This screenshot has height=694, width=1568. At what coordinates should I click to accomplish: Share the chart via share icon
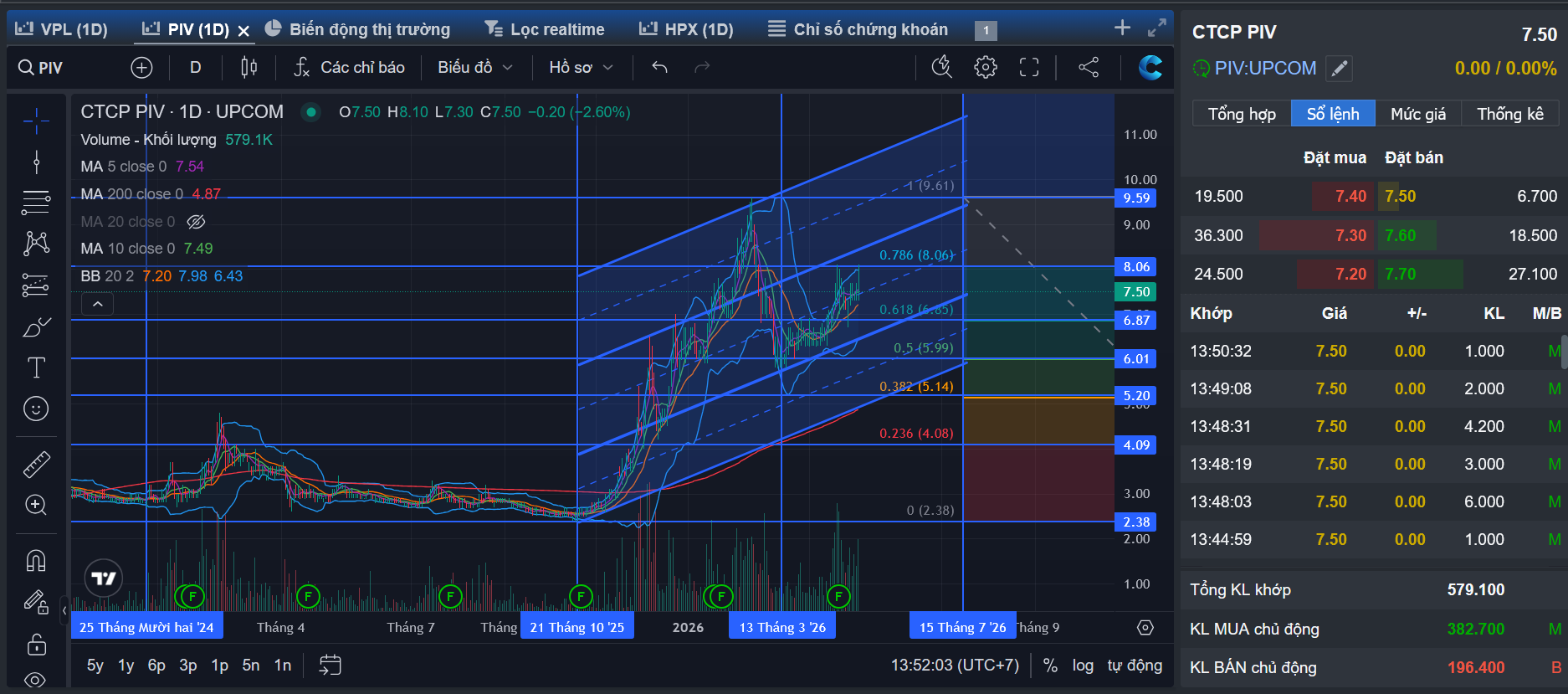click(x=1089, y=67)
